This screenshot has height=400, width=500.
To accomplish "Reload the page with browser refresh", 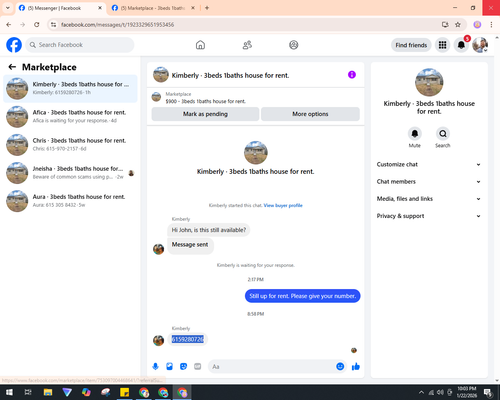I will point(37,25).
